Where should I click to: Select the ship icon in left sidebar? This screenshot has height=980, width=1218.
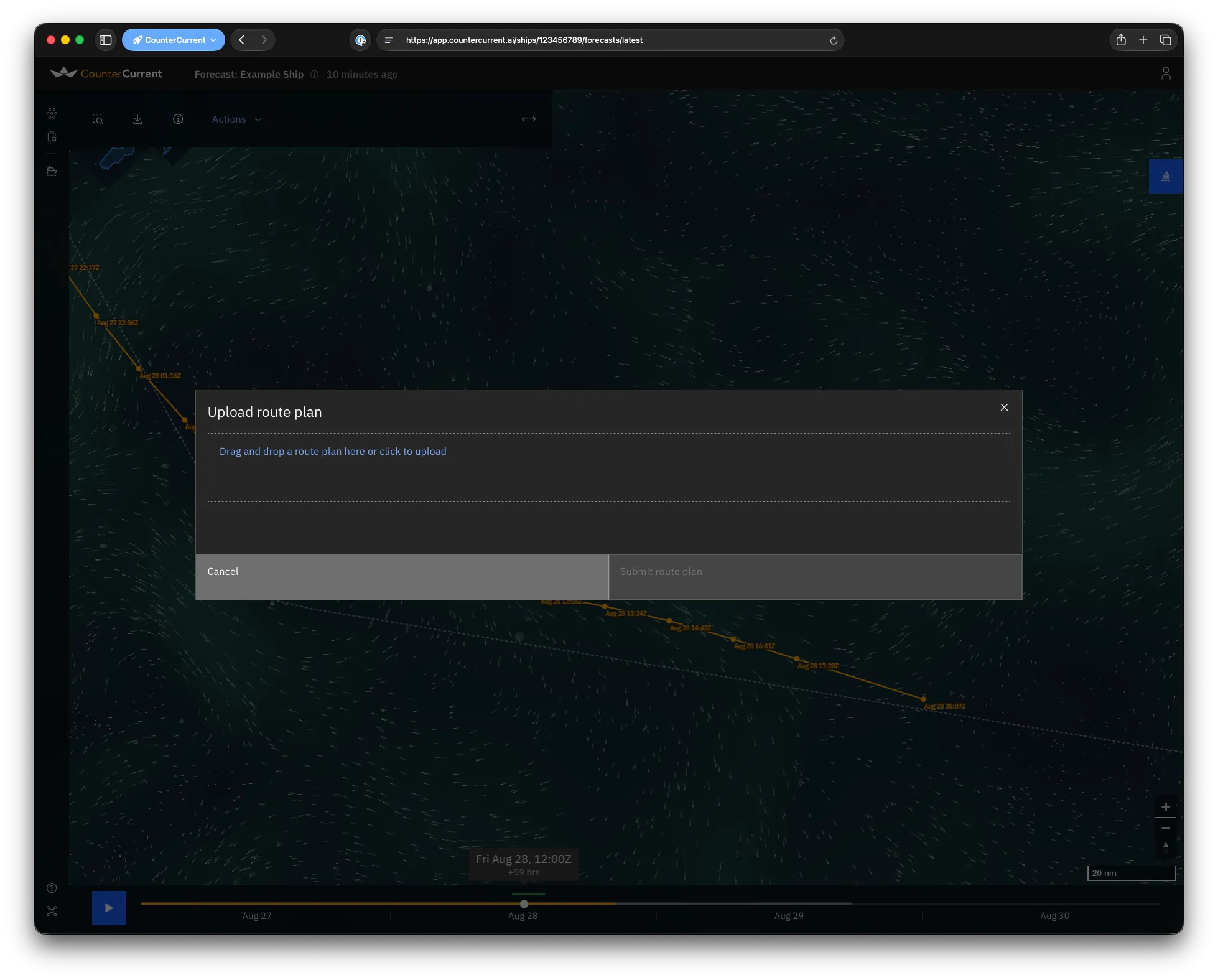[52, 171]
